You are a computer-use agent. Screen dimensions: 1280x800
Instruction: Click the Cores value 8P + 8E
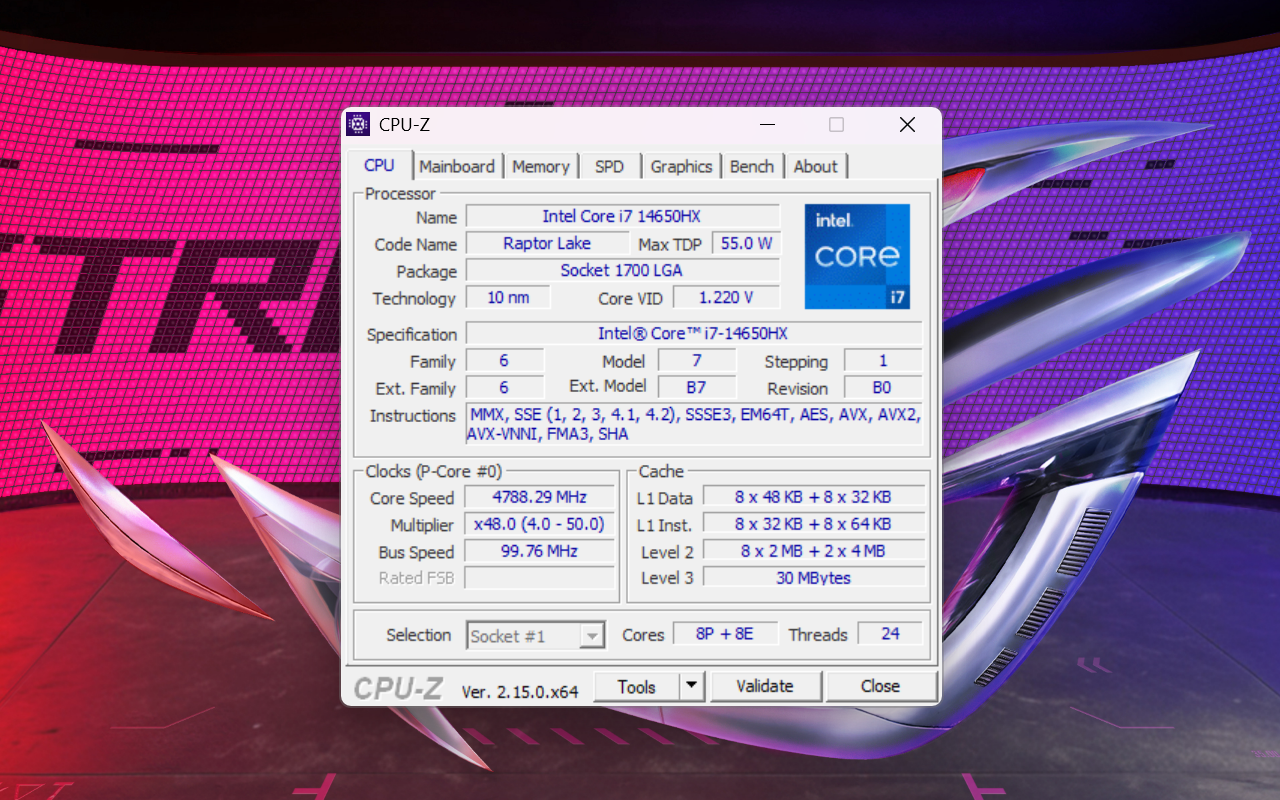(x=725, y=634)
